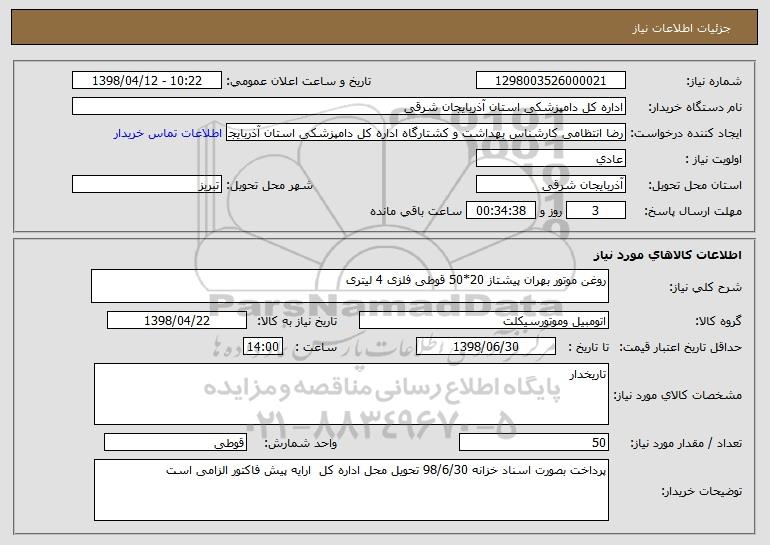Click the label شهر محل تحویل
This screenshot has width=770, height=545.
click(269, 186)
